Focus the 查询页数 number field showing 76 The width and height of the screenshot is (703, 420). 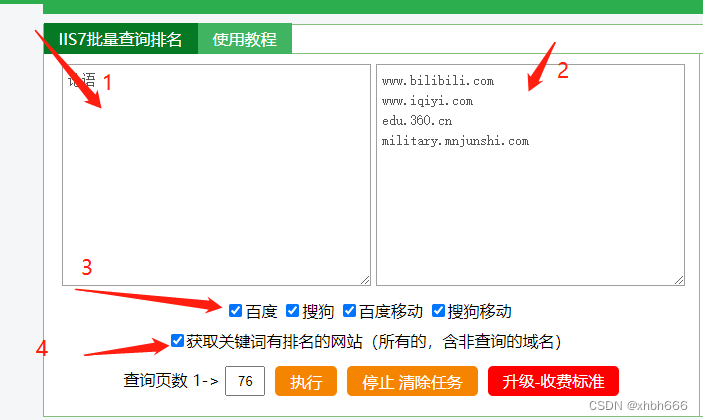coord(245,381)
